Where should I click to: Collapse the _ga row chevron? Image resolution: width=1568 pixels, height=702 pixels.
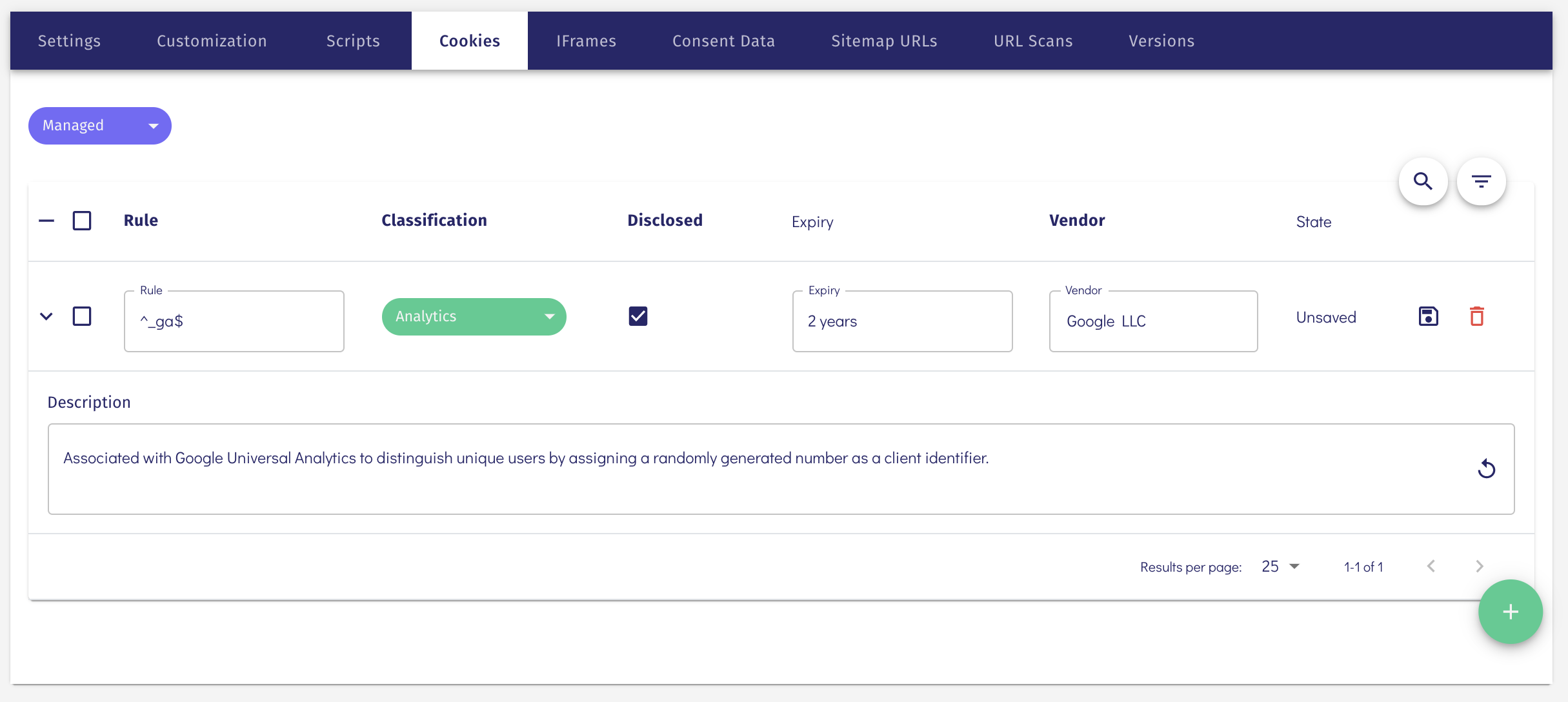pos(46,316)
